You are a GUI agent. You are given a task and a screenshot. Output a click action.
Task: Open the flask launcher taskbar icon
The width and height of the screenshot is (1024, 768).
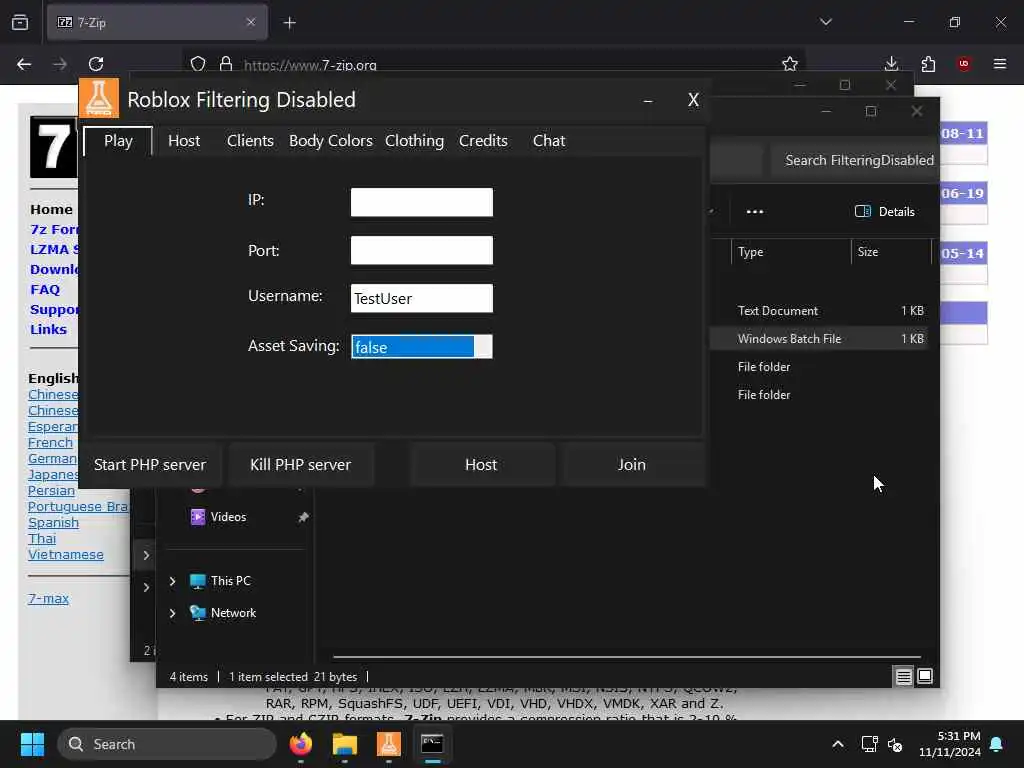(x=389, y=744)
